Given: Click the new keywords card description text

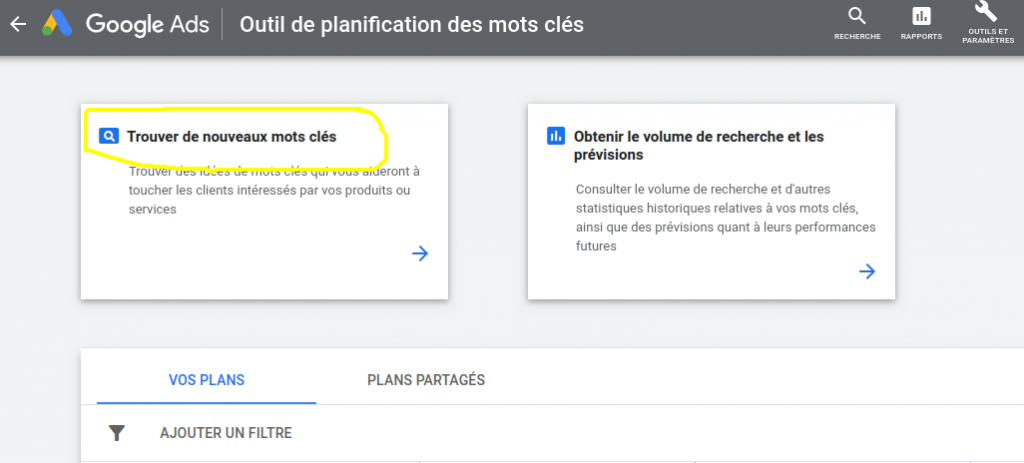Looking at the screenshot, I should pos(274,190).
